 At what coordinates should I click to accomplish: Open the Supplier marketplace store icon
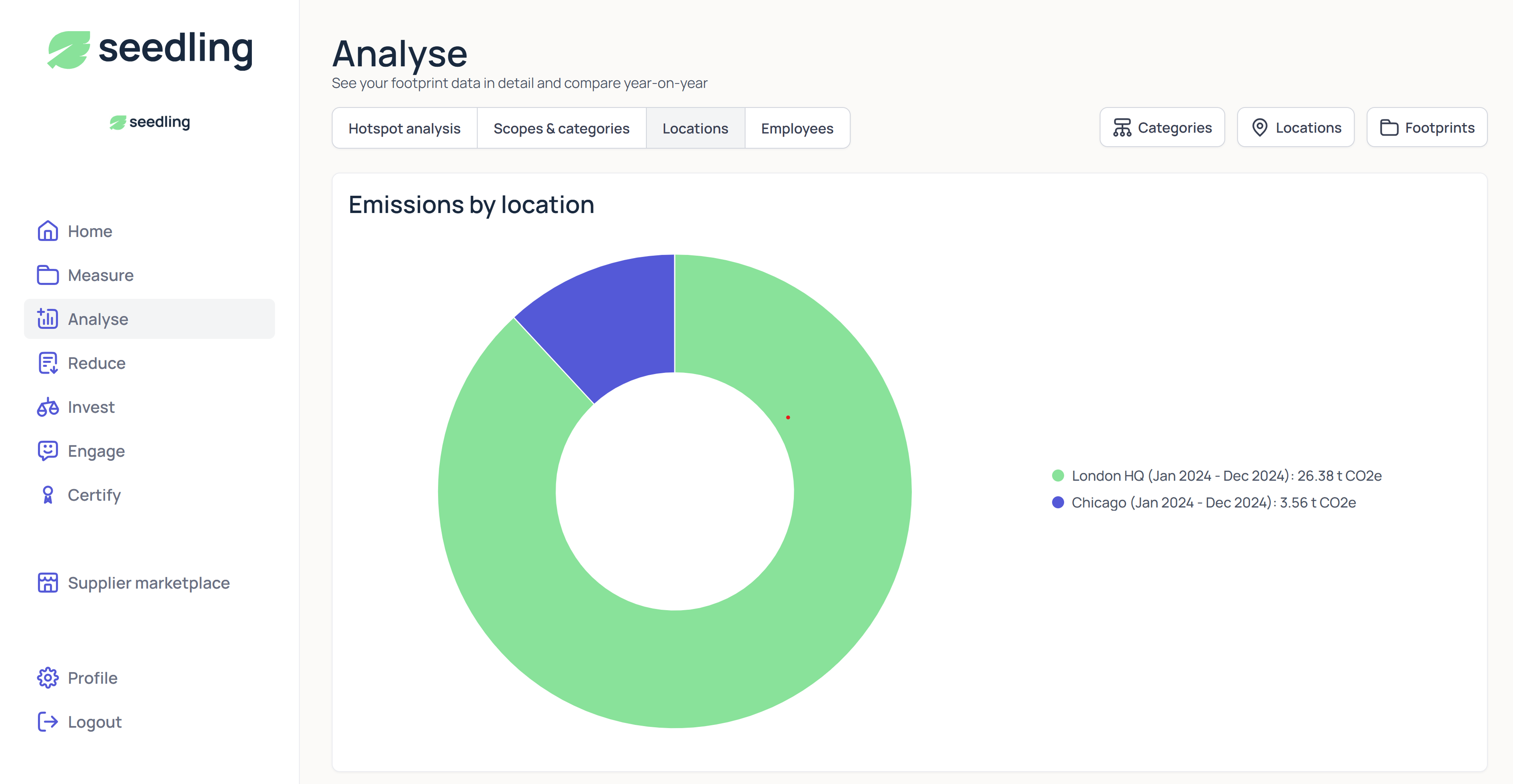click(x=48, y=583)
